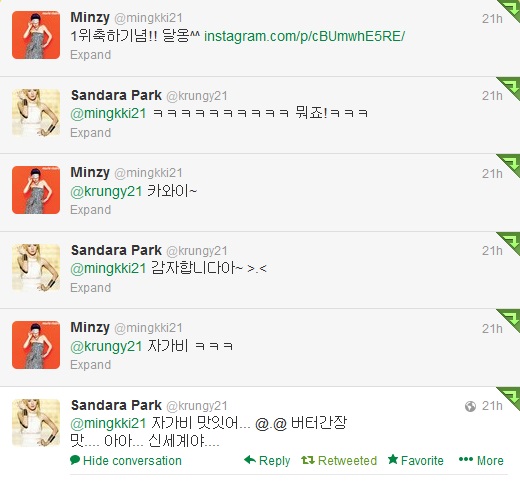
Task: Hide conversation under last tweet
Action: [132, 461]
